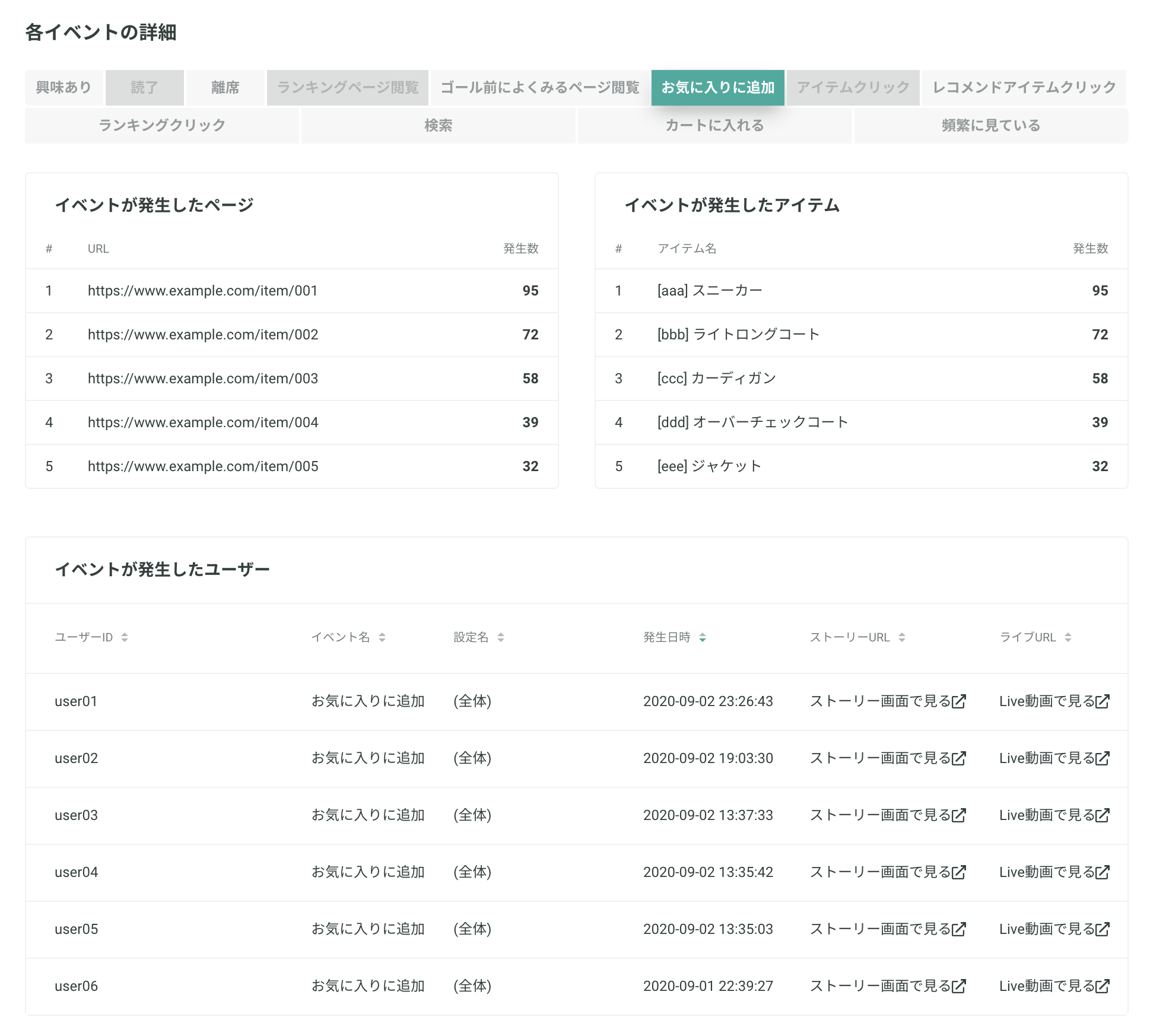Click Live動画で見る for user04
The height and width of the screenshot is (1036, 1150).
point(1047,872)
